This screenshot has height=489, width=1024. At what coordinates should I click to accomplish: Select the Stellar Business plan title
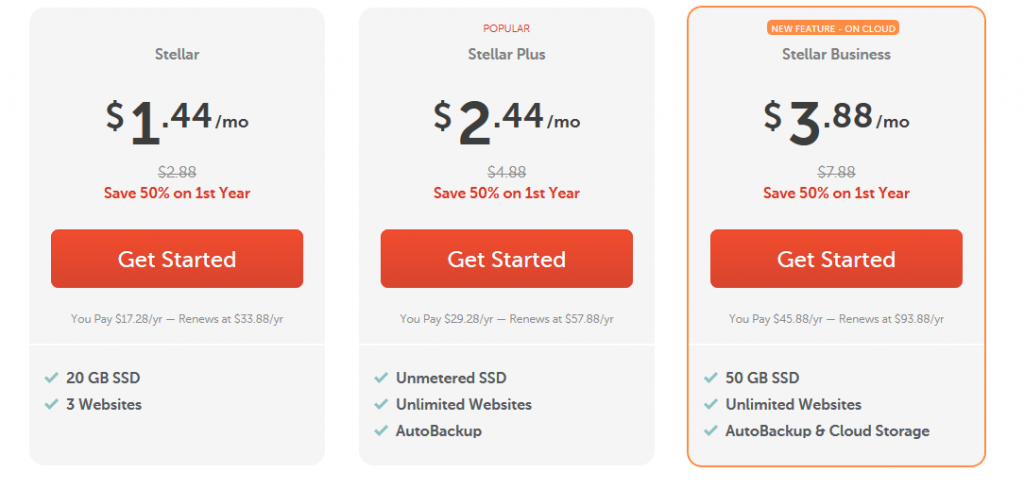pos(836,54)
